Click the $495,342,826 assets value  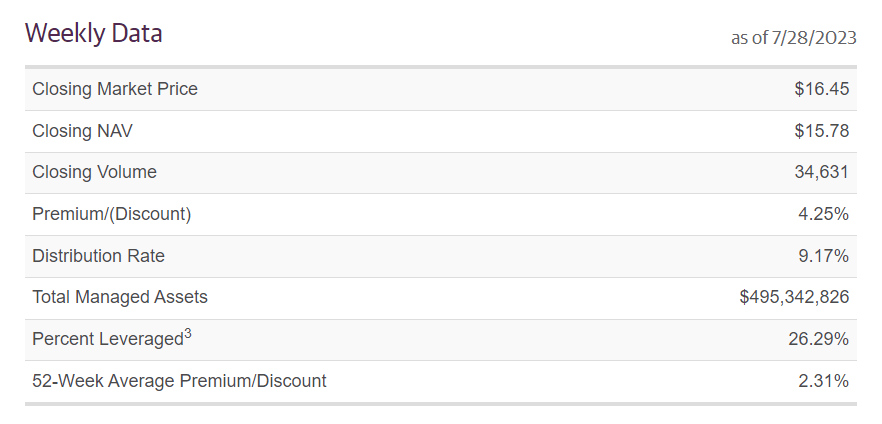[x=794, y=297]
